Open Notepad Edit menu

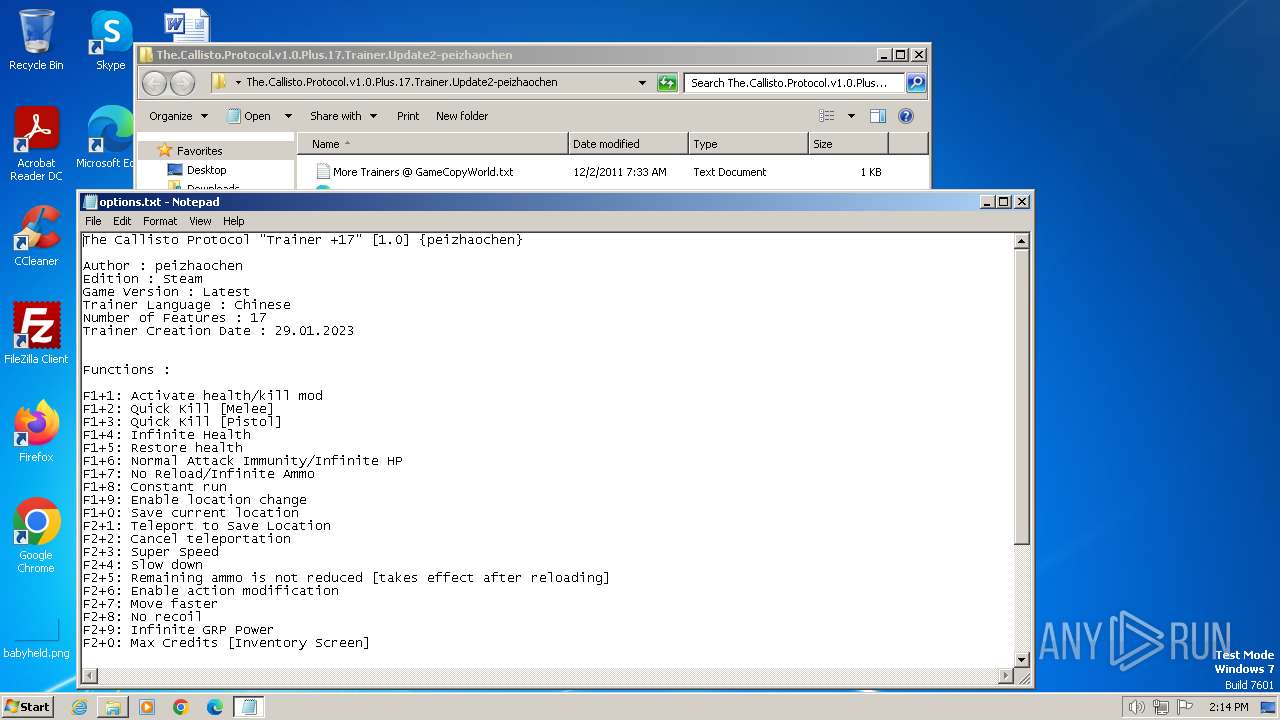pos(122,221)
